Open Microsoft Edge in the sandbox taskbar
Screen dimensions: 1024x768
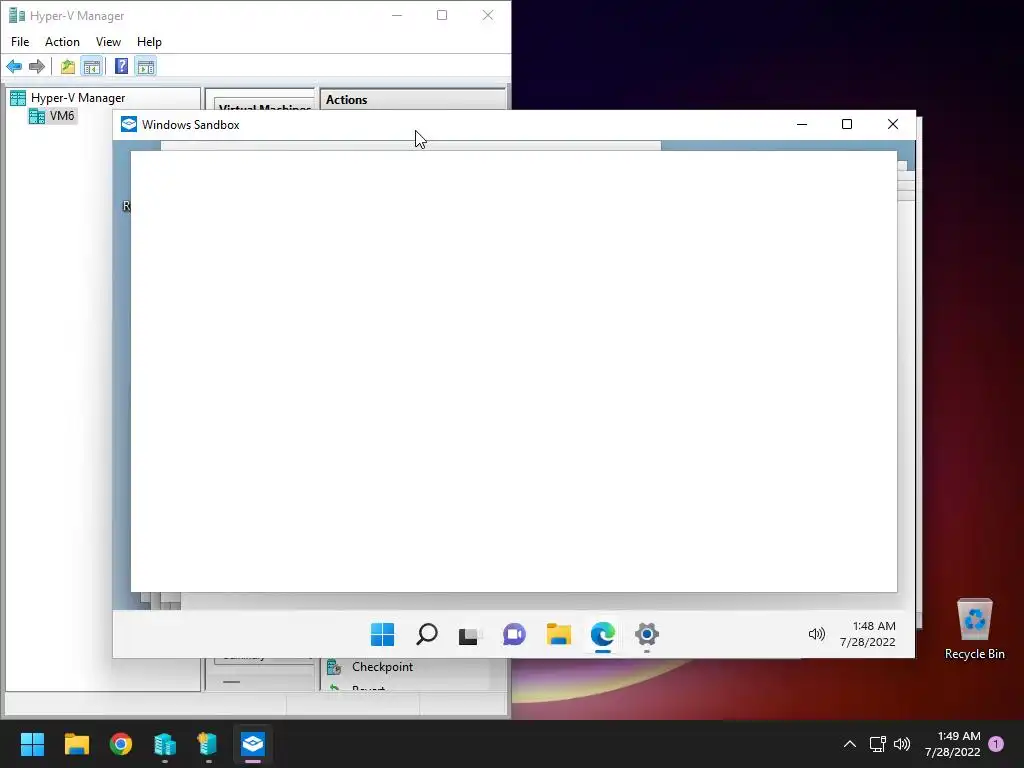602,634
